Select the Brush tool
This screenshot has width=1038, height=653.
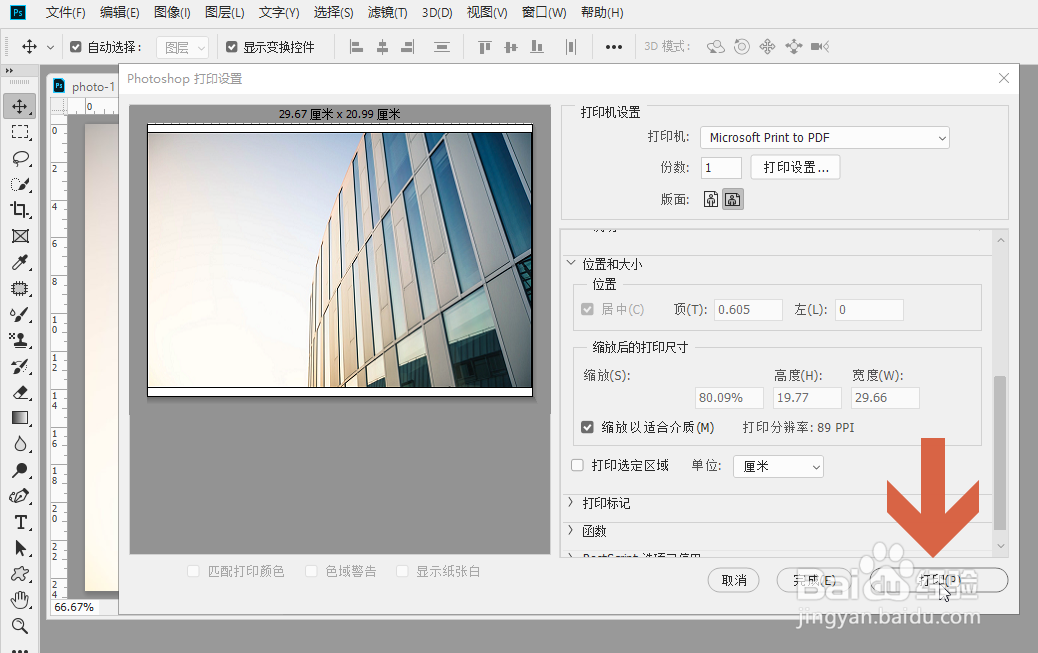click(x=20, y=315)
